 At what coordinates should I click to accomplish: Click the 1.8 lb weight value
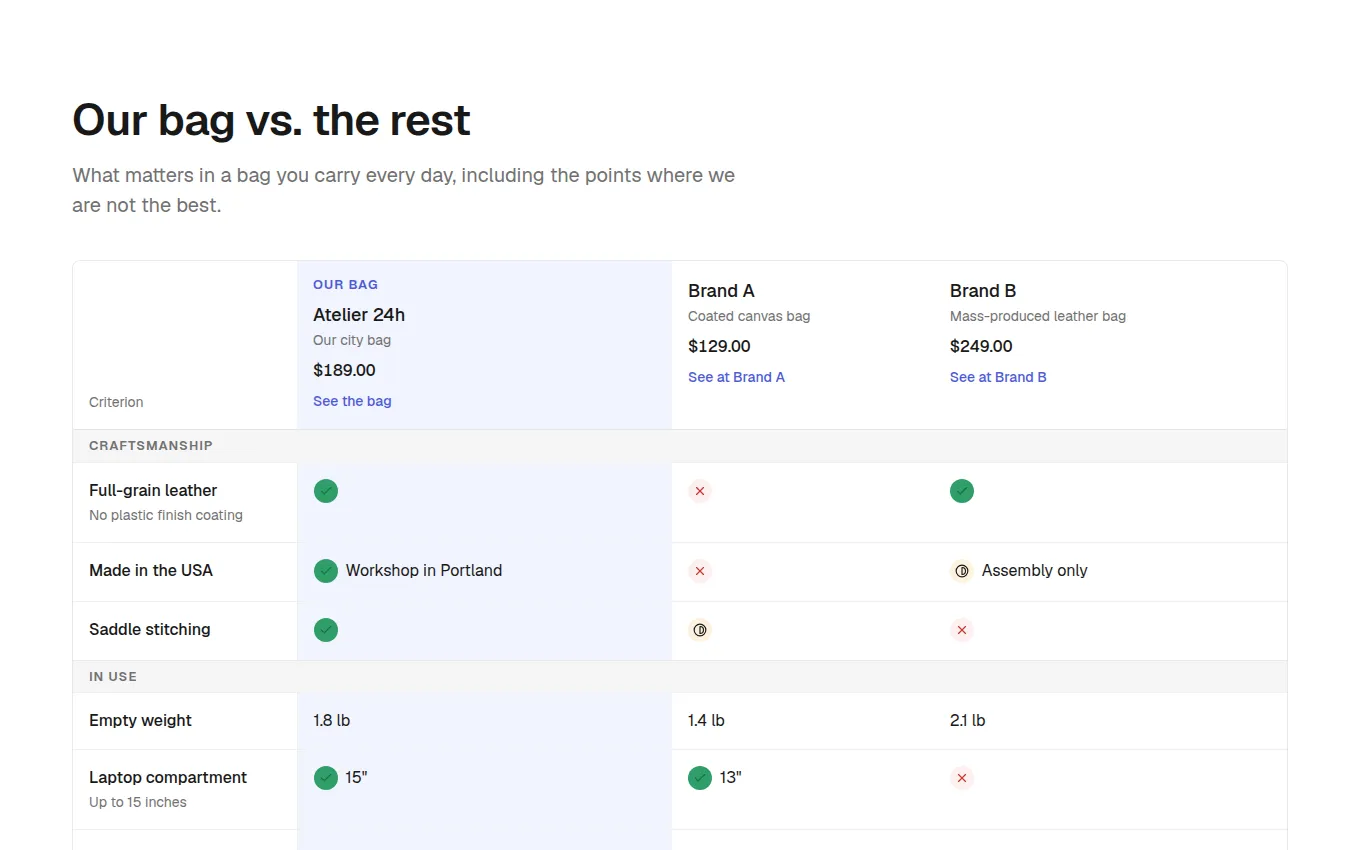click(332, 720)
